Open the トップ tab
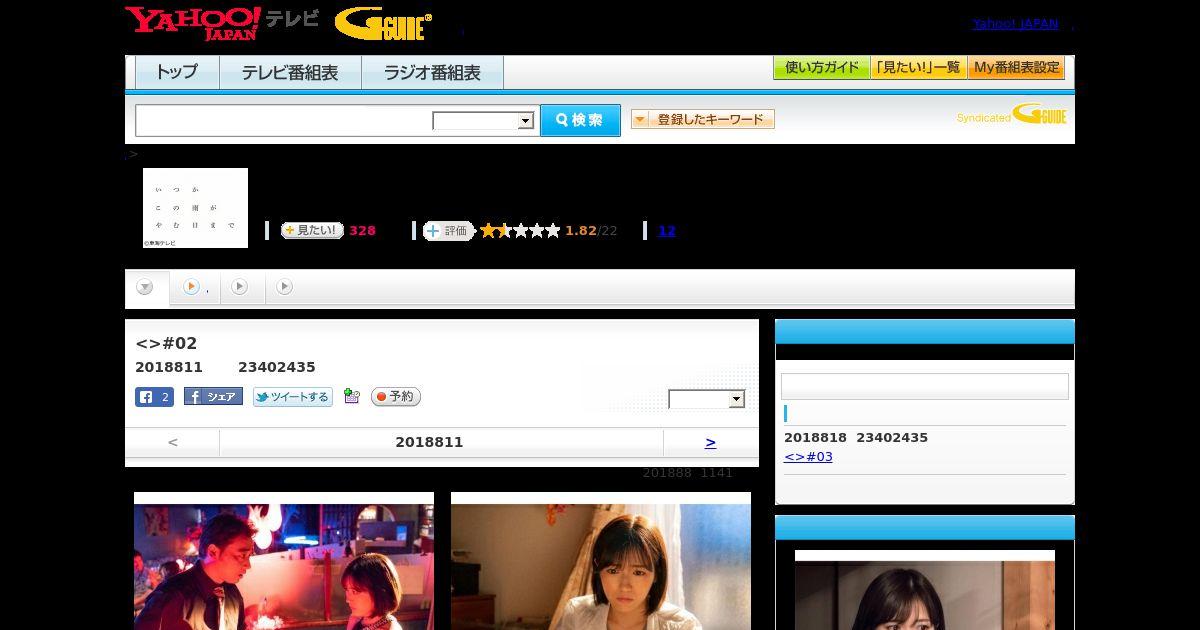Viewport: 1200px width, 630px height. pos(177,73)
